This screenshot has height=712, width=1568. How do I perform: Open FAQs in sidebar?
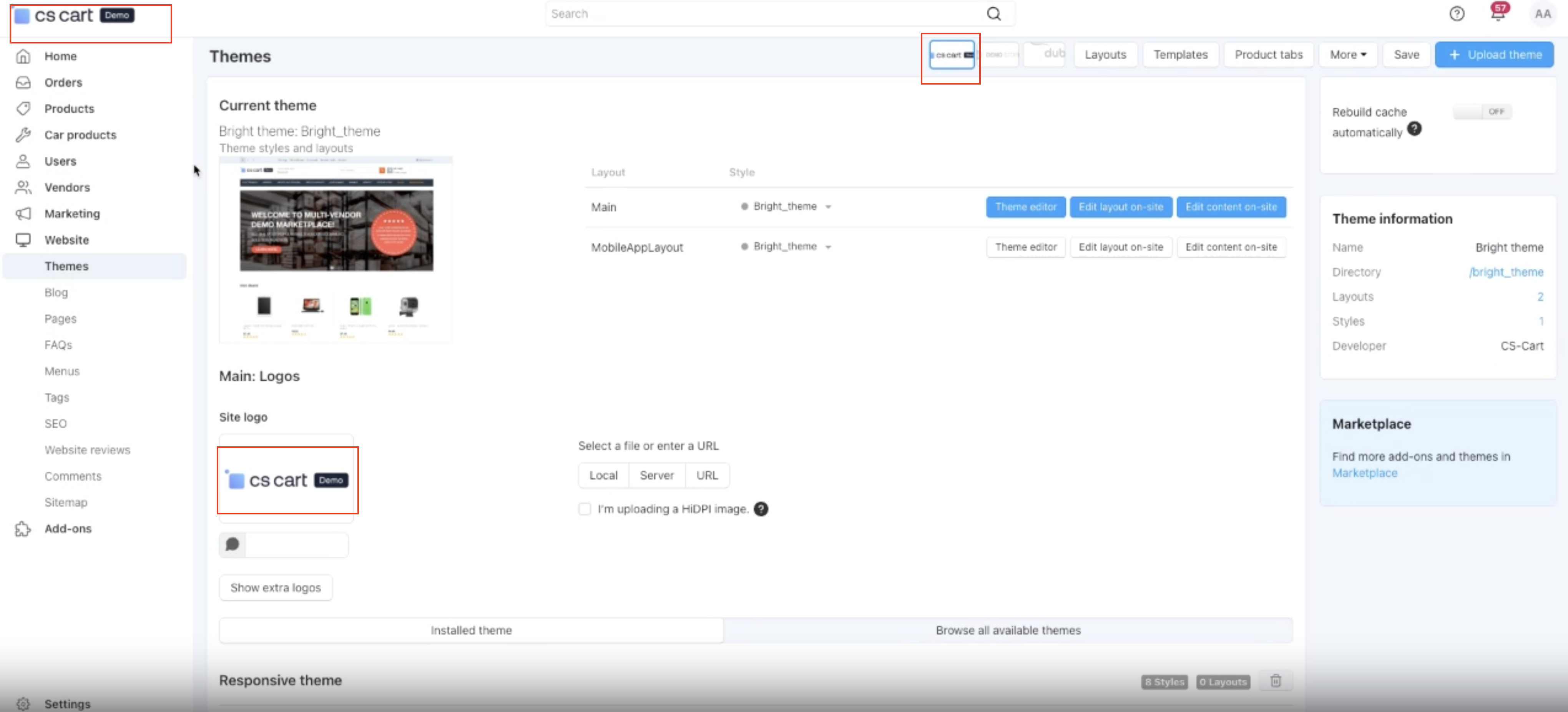58,345
